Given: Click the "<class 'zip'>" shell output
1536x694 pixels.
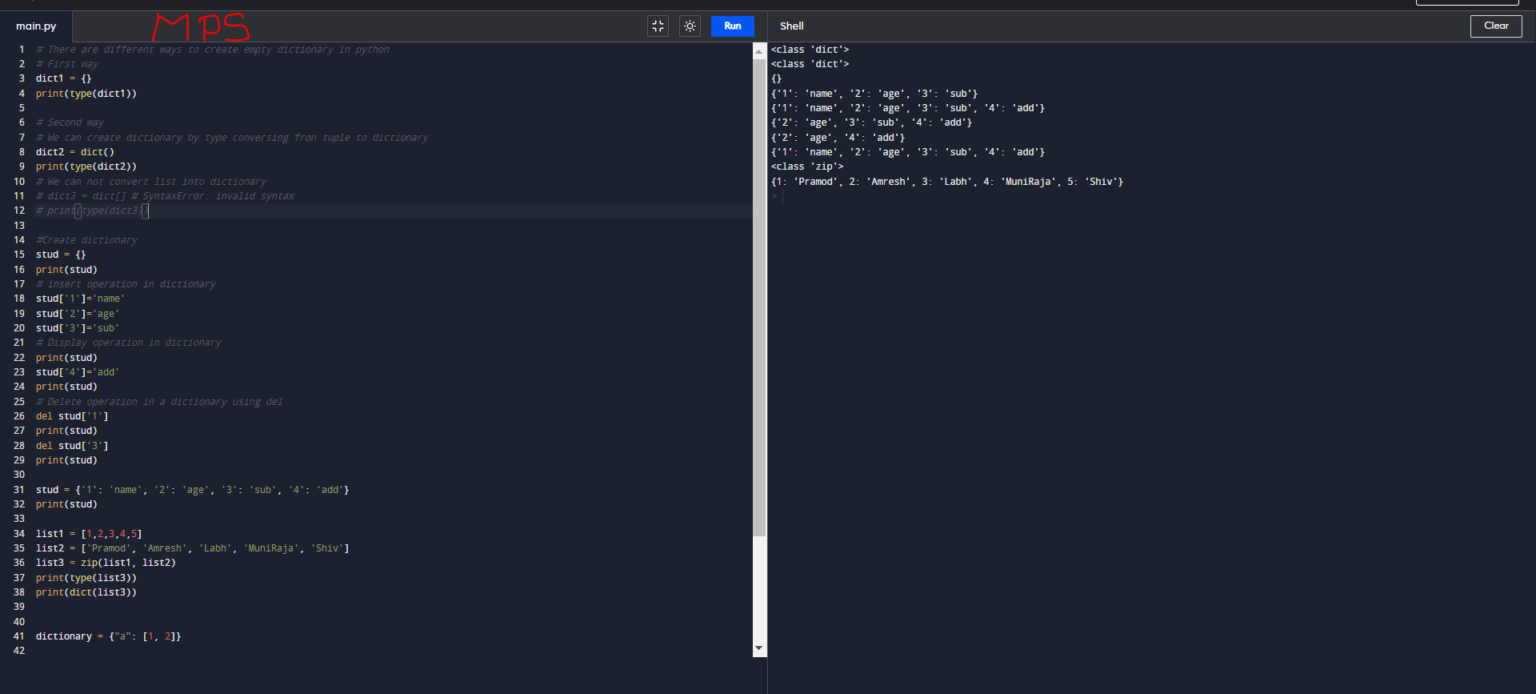Looking at the screenshot, I should pyautogui.click(x=807, y=167).
